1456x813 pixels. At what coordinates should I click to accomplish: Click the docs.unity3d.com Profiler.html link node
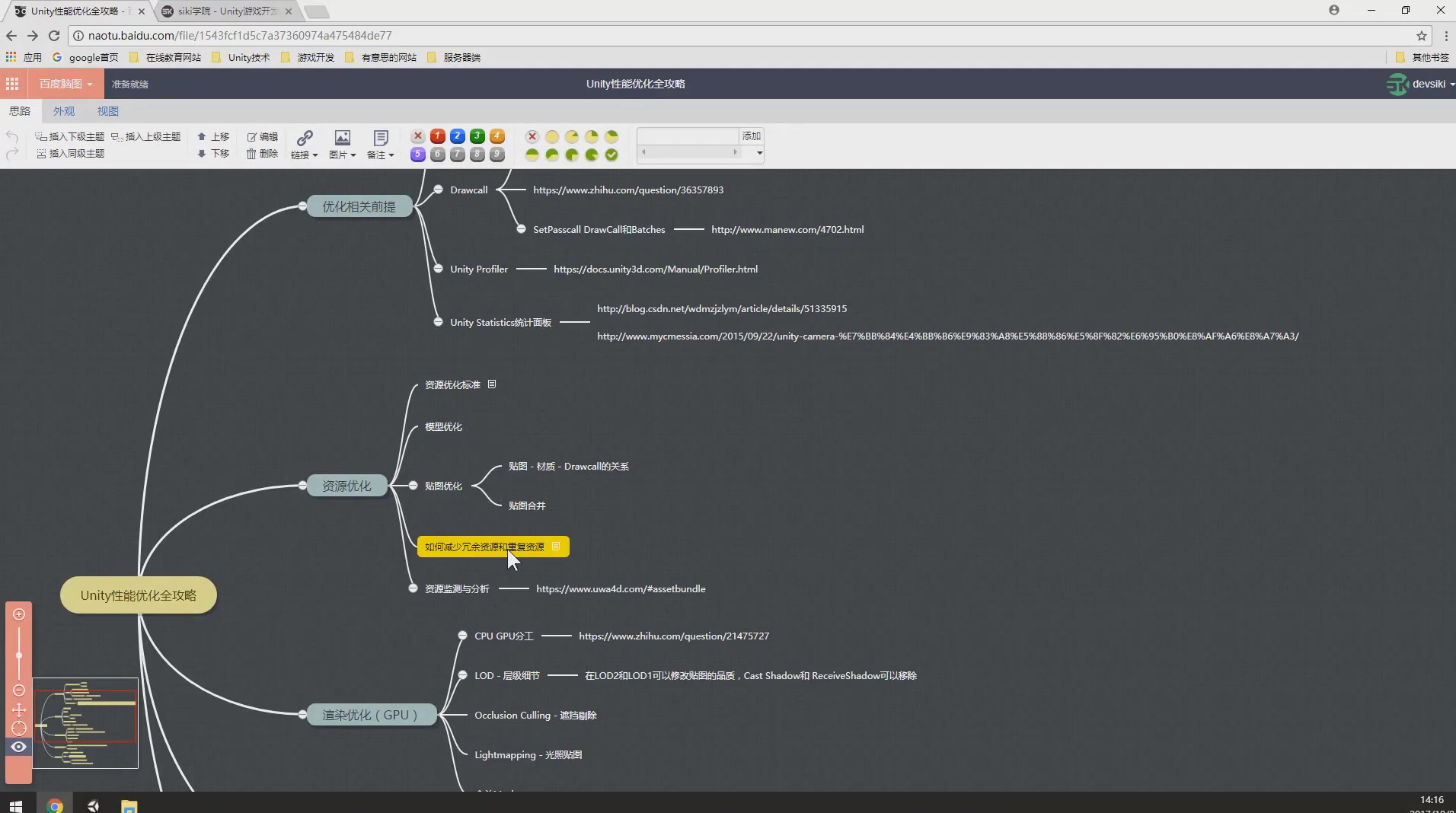(x=656, y=269)
